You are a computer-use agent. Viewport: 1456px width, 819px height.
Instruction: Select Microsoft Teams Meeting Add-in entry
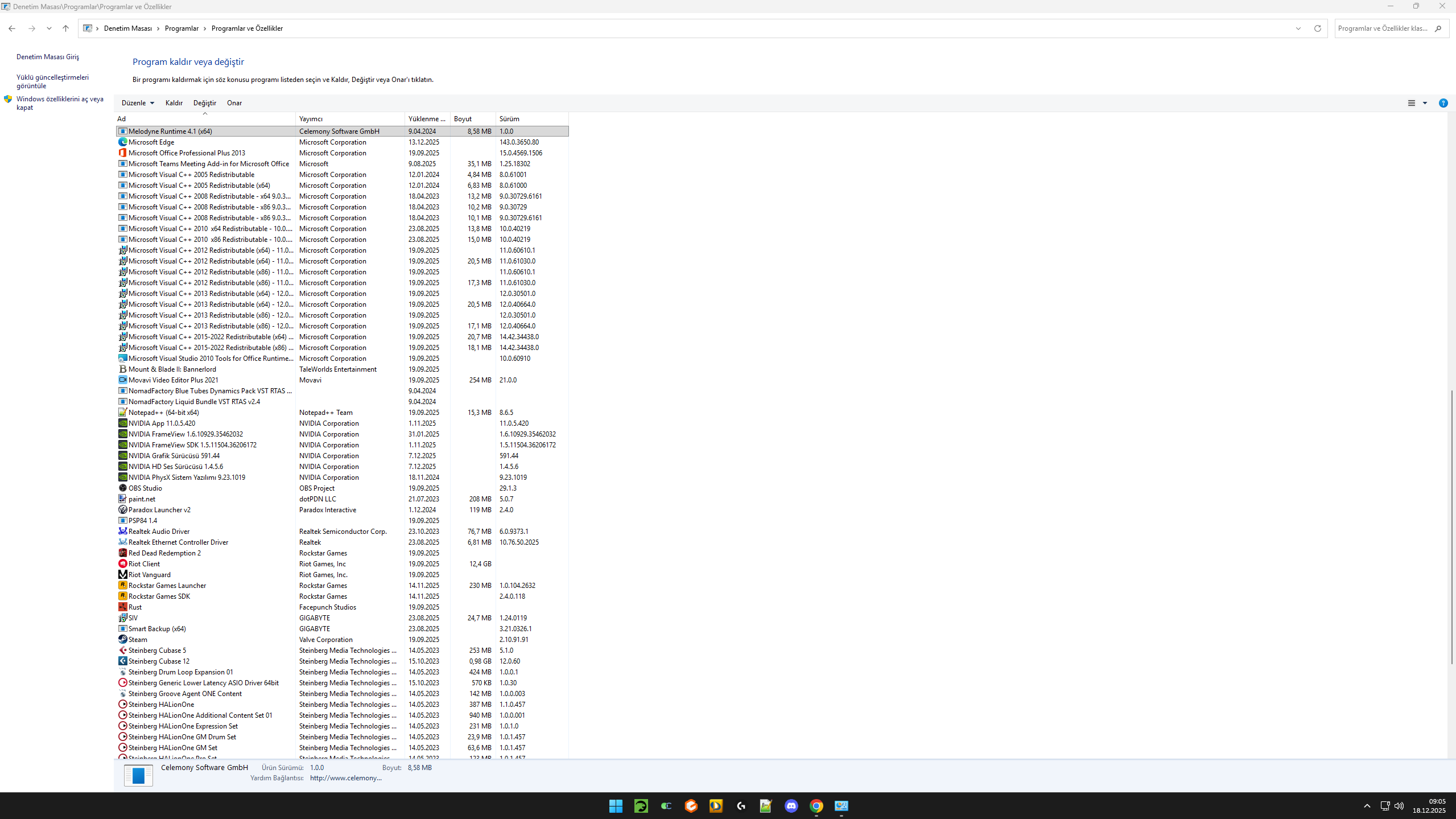pos(343,164)
